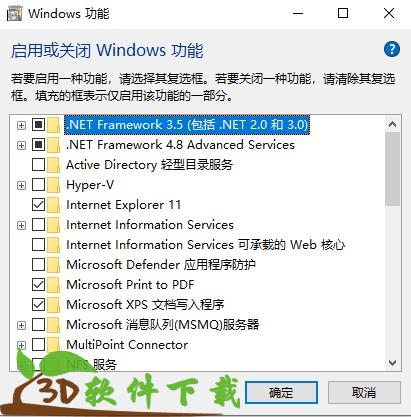Click folder icon beside Active Directory 轻型目录服务
The width and height of the screenshot is (411, 417).
(x=53, y=165)
